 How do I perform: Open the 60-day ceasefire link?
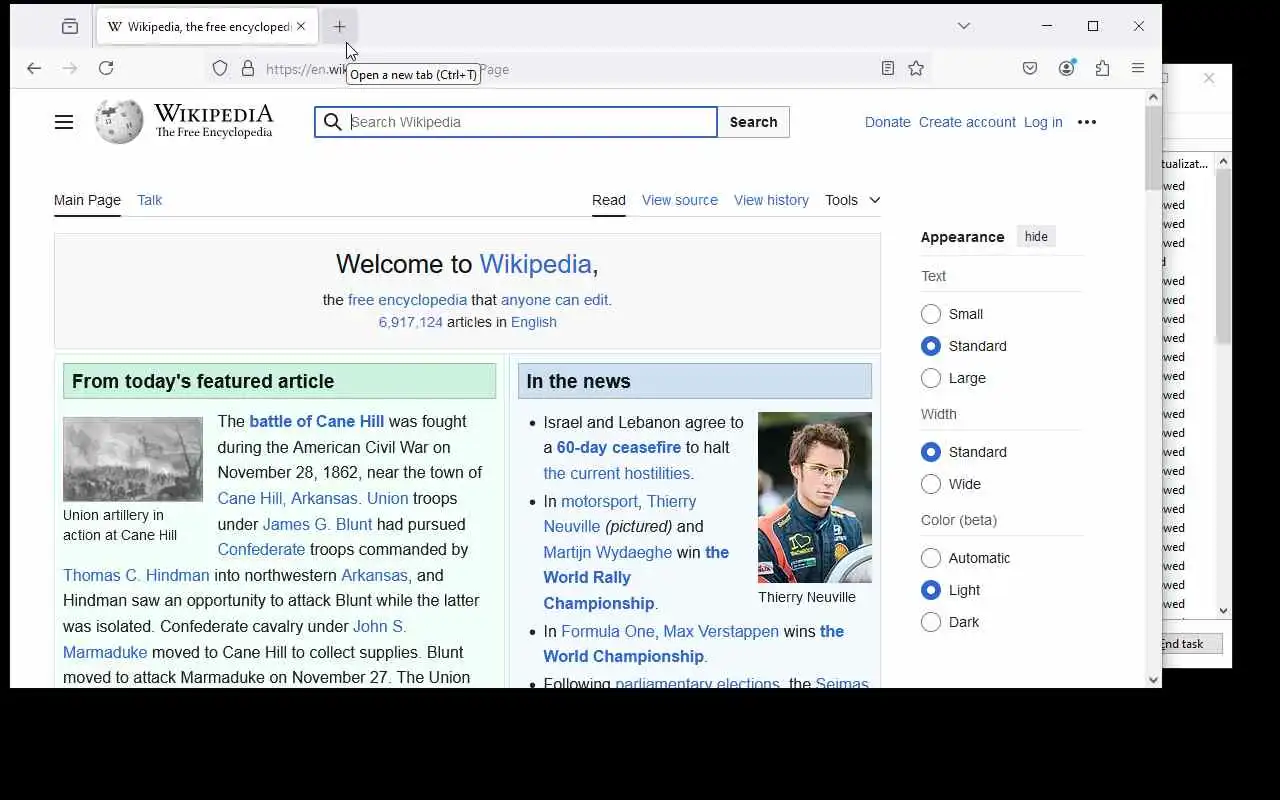pos(619,447)
